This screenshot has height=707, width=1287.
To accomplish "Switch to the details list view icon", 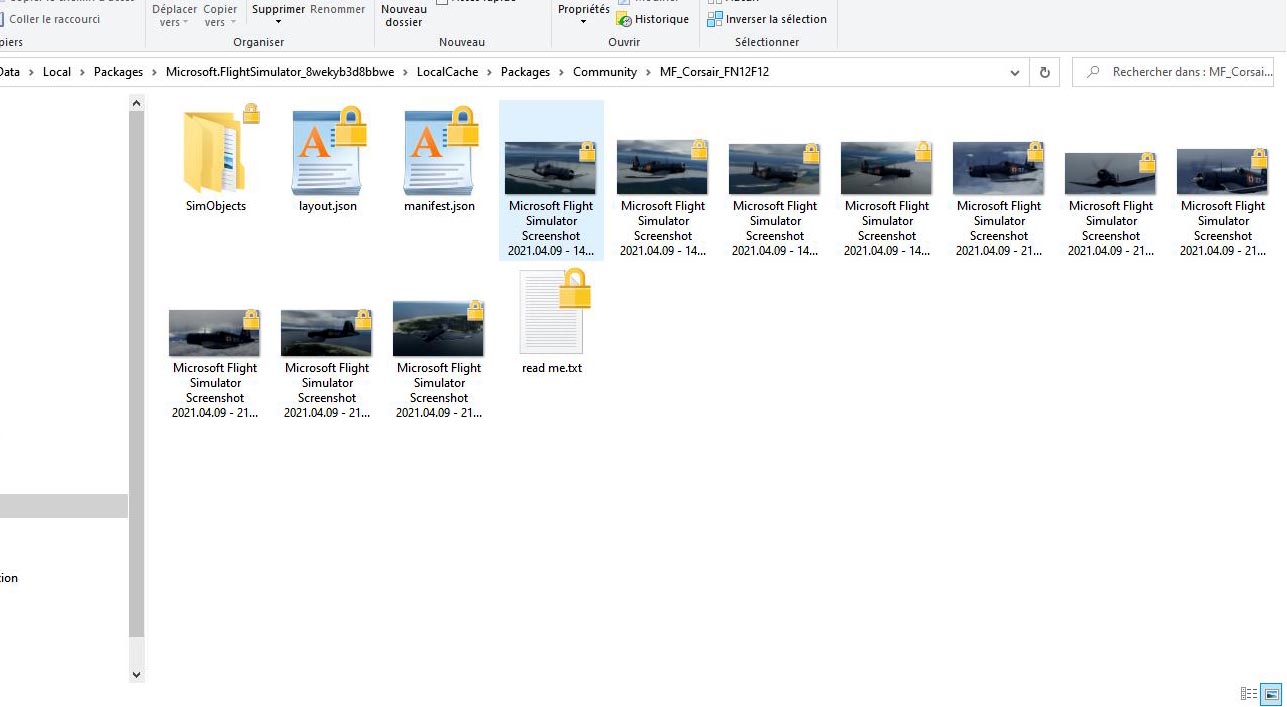I will (x=1249, y=693).
